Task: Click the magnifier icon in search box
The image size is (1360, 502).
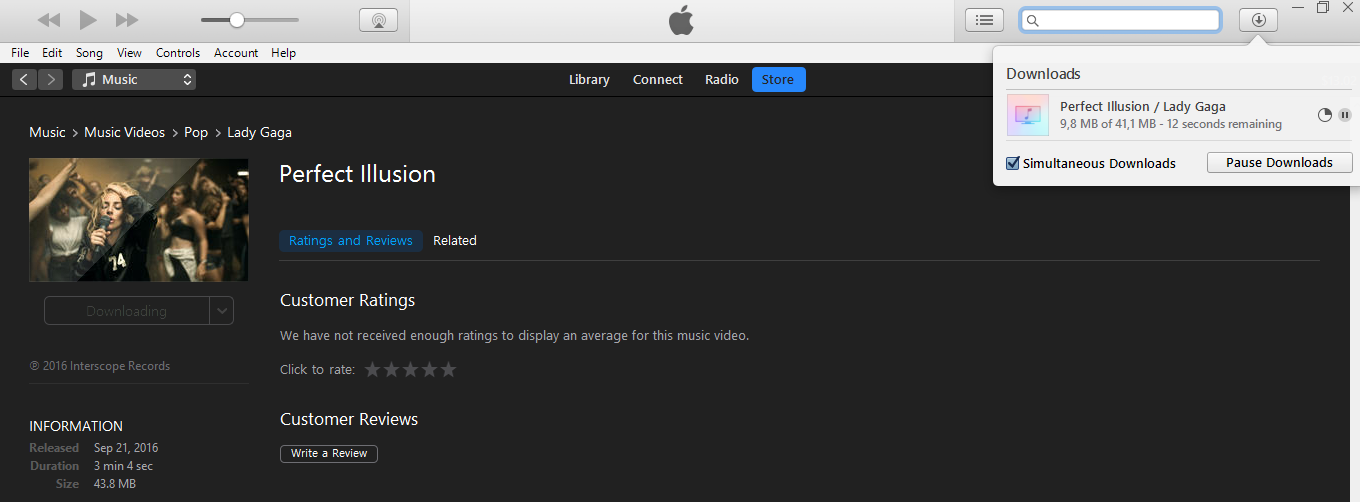Action: [x=1034, y=21]
